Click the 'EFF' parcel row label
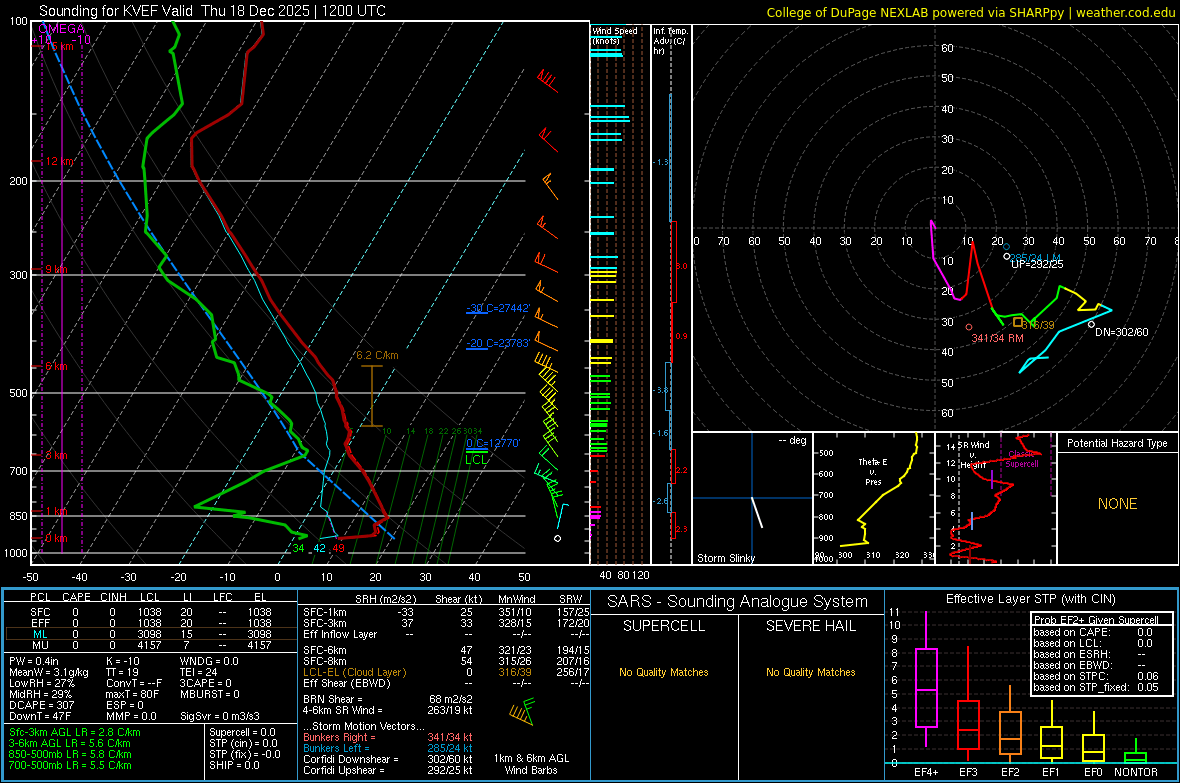Image resolution: width=1180 pixels, height=783 pixels. (40, 623)
